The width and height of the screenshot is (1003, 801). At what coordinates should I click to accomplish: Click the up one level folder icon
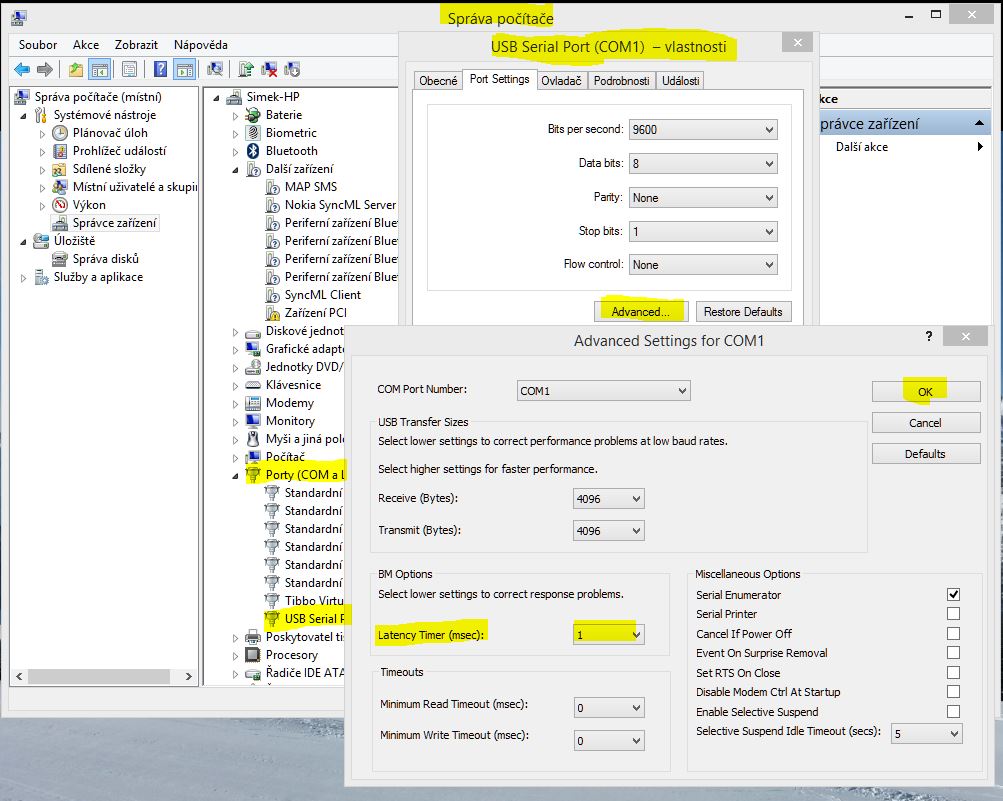click(76, 69)
